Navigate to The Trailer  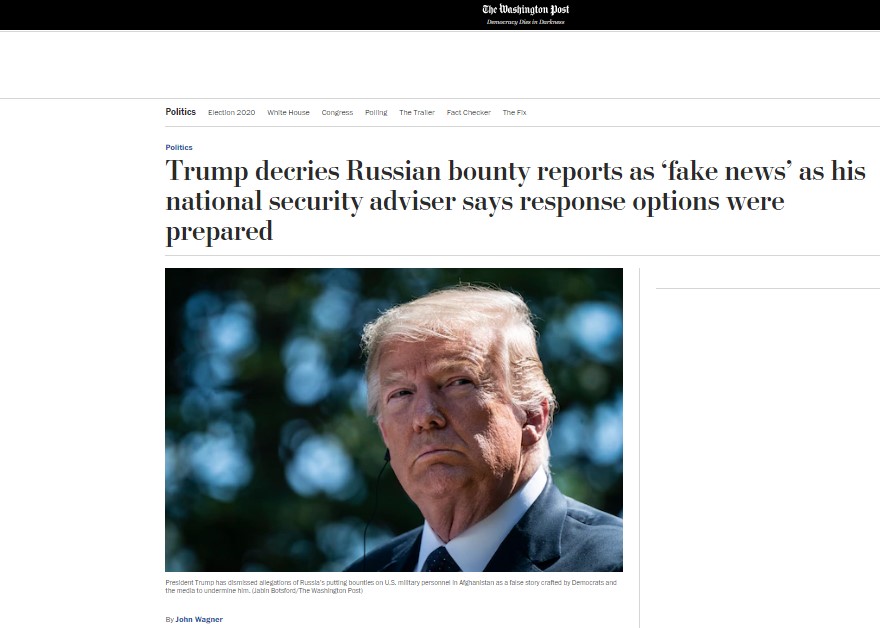point(416,112)
